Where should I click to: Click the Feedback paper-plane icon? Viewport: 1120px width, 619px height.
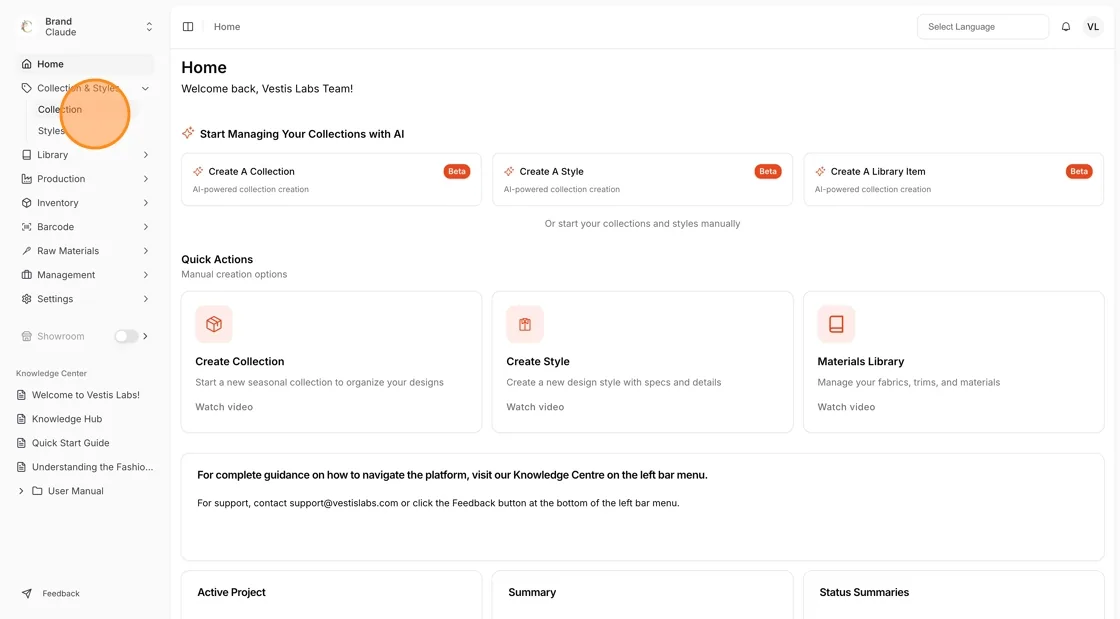(x=26, y=593)
